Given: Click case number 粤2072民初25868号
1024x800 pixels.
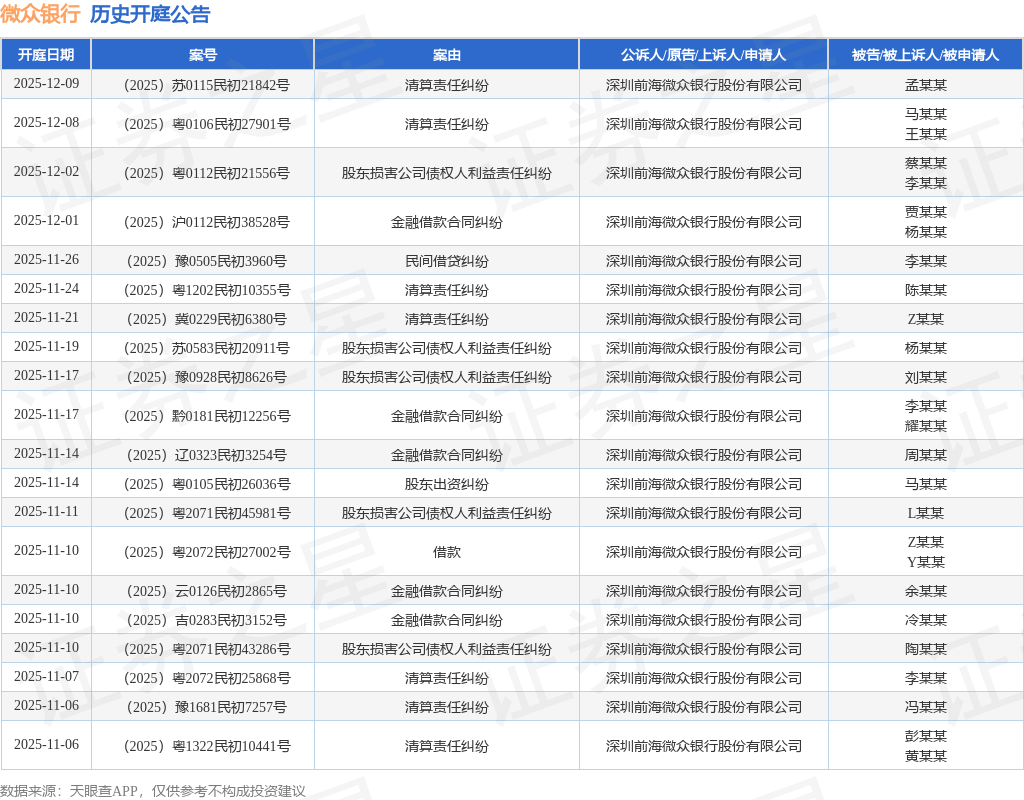Looking at the screenshot, I should [207, 678].
